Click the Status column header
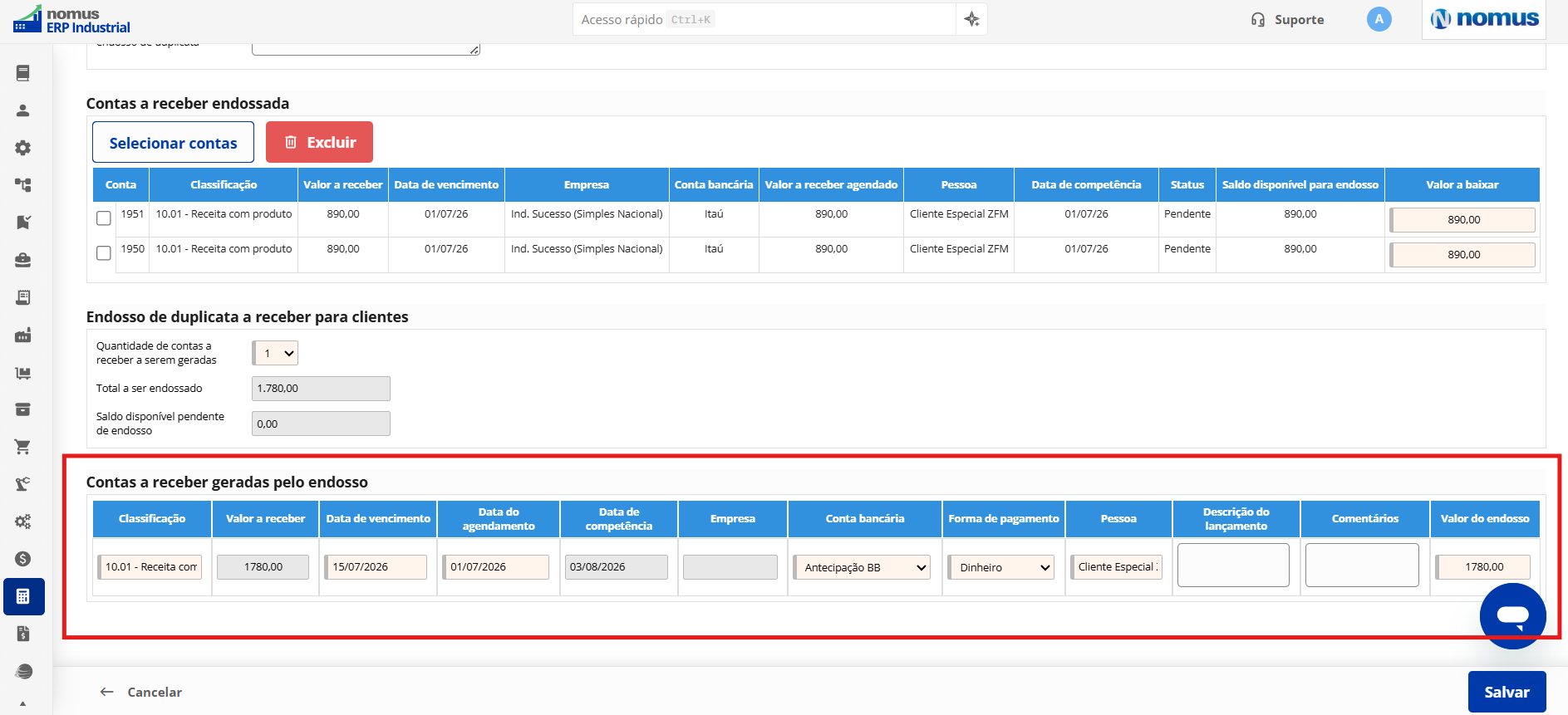 click(x=1187, y=185)
